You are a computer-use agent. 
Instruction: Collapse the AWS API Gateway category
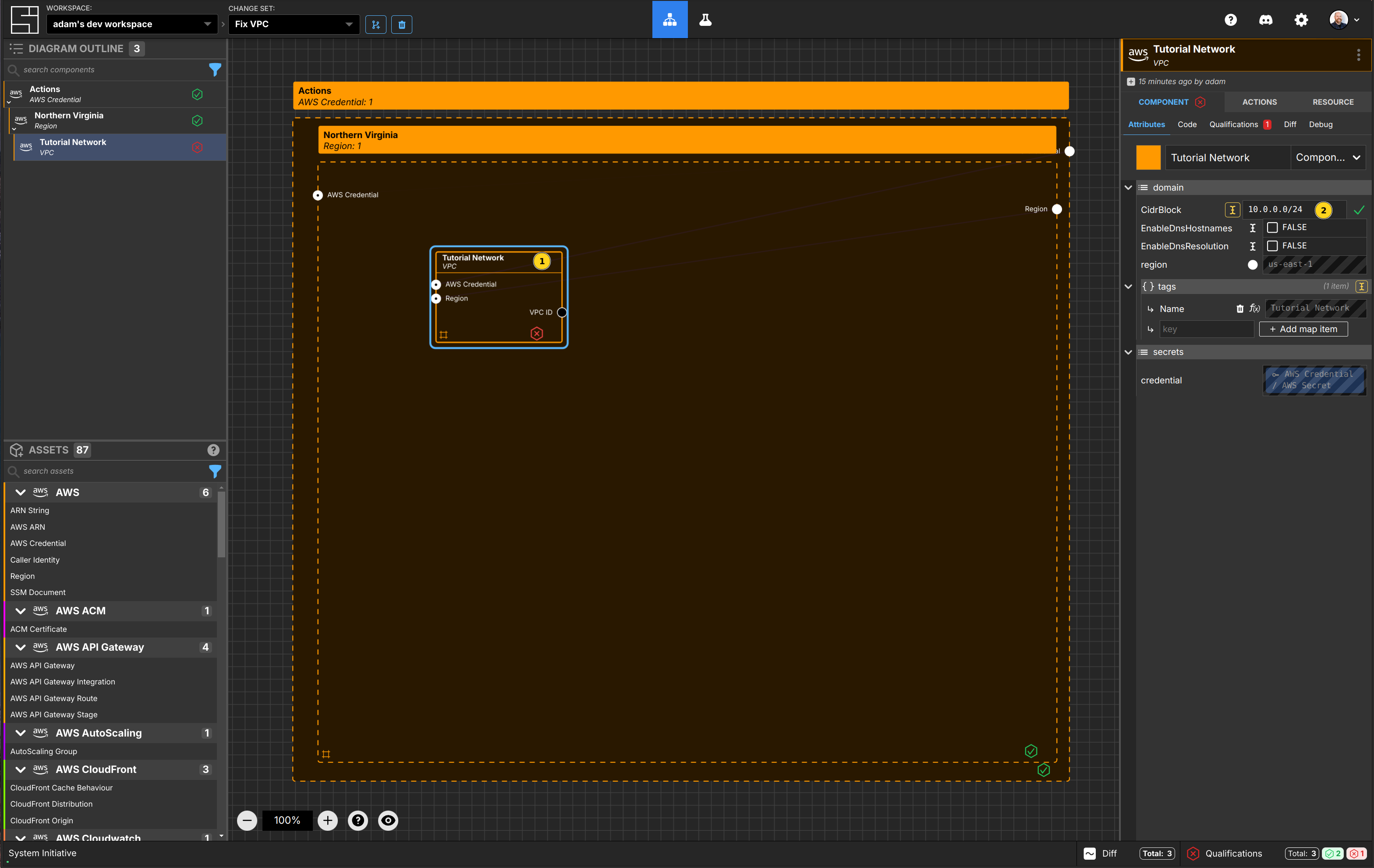21,647
